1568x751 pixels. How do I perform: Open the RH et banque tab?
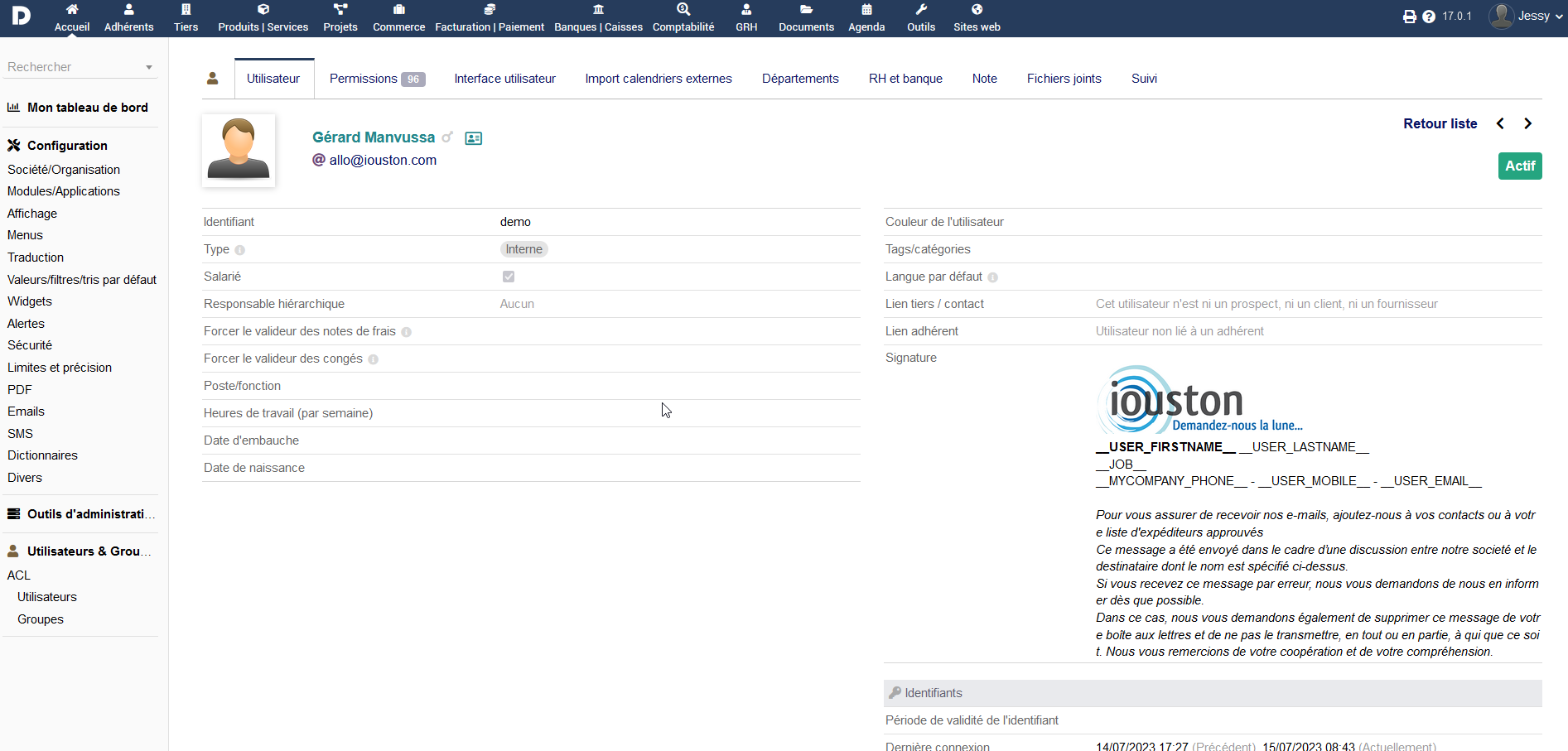pyautogui.click(x=905, y=79)
